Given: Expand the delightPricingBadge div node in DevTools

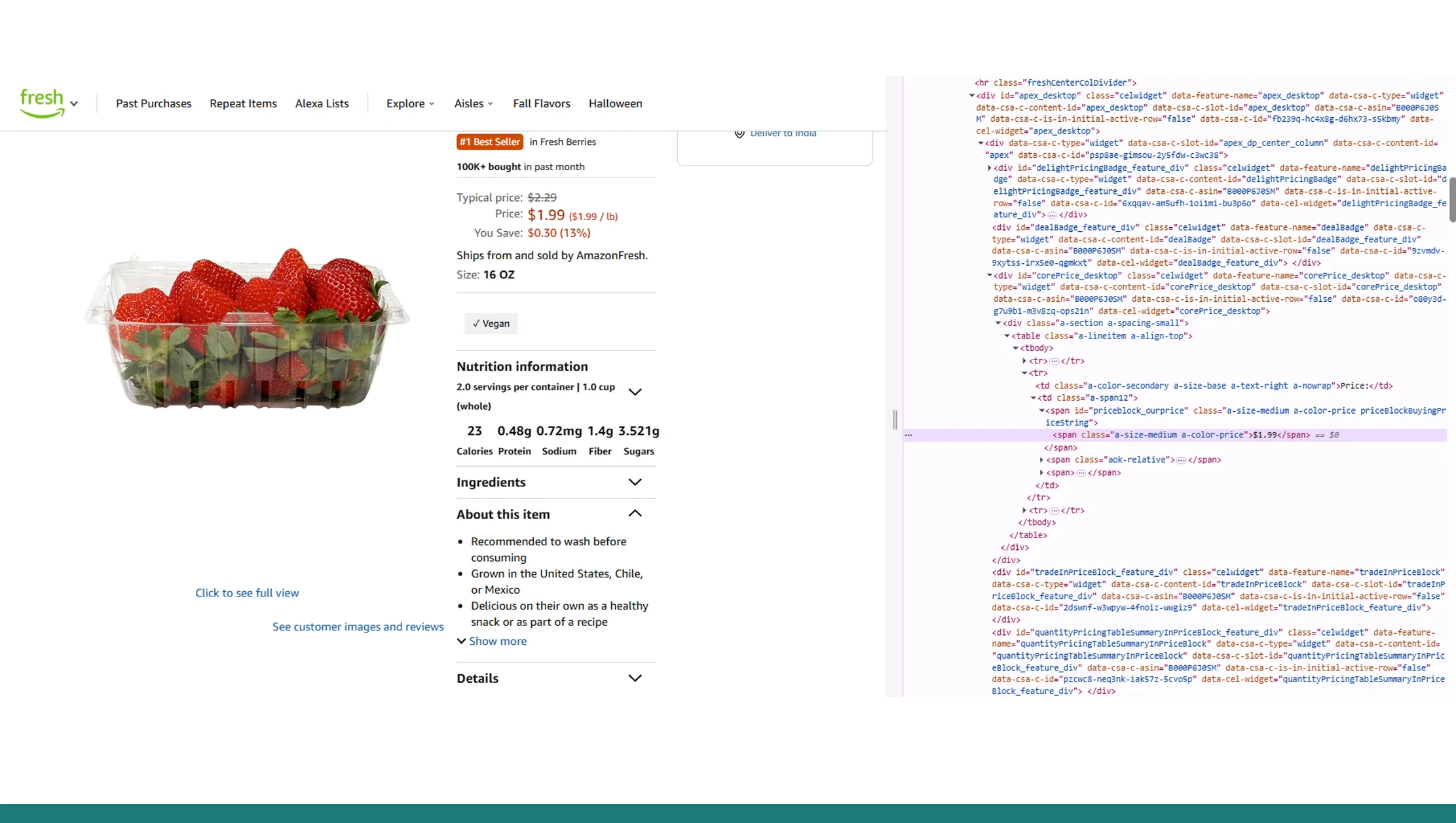Looking at the screenshot, I should pyautogui.click(x=989, y=168).
